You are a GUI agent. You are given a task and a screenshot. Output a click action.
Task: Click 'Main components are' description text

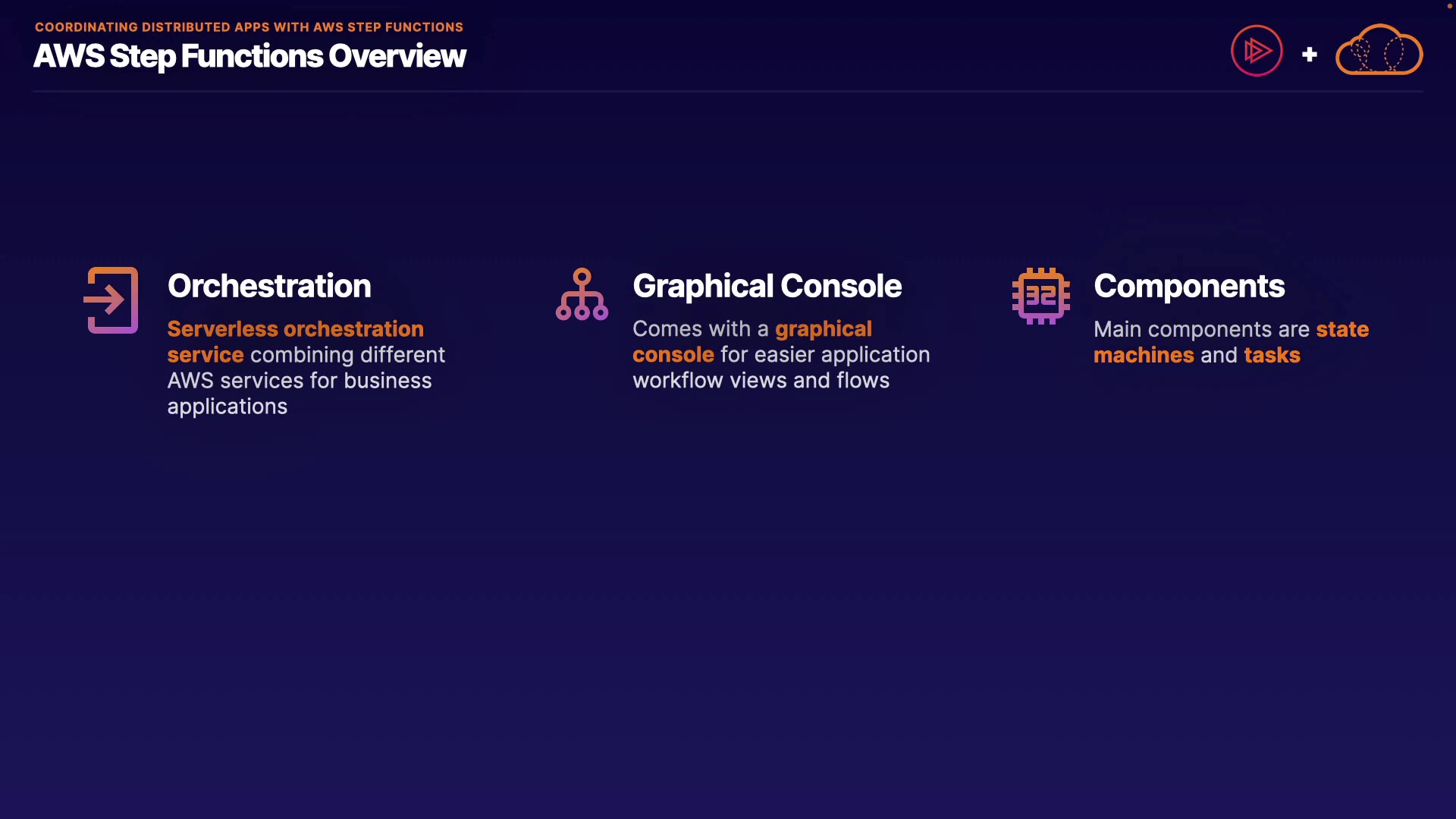click(1201, 329)
